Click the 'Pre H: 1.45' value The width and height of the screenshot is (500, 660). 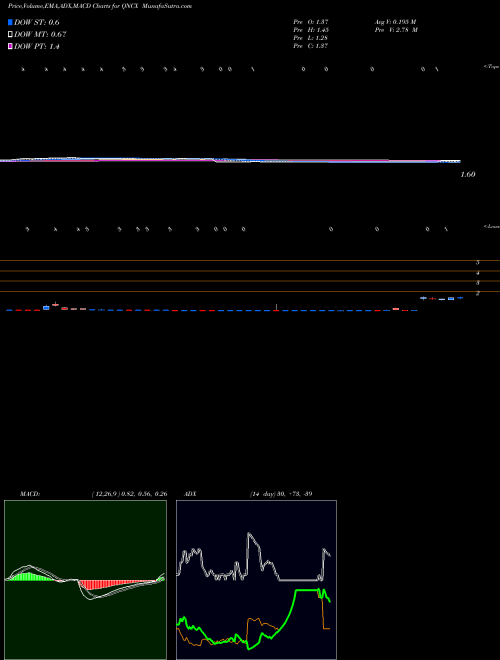(x=311, y=30)
